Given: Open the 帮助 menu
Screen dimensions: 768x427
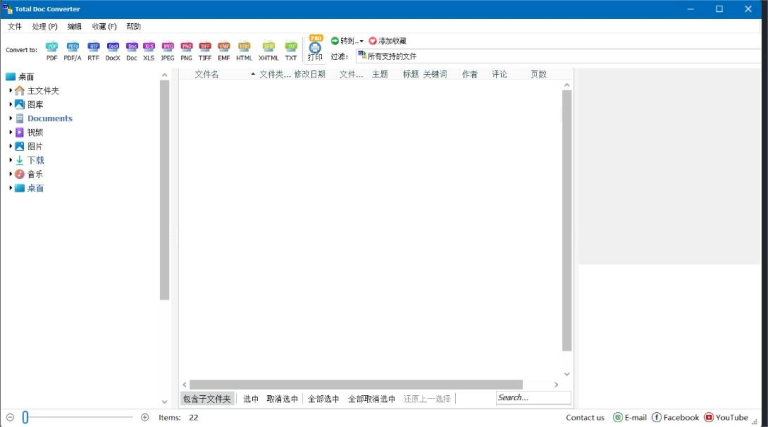Looking at the screenshot, I should point(134,26).
